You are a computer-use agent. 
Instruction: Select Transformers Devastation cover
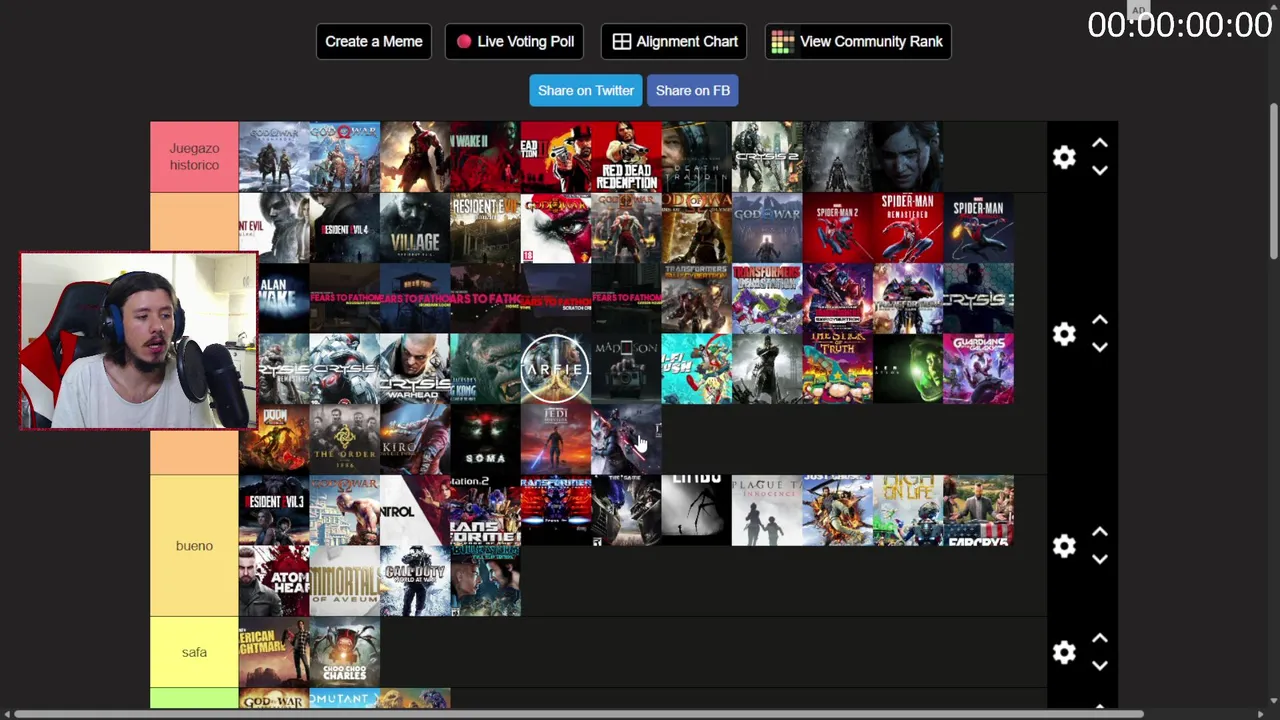[x=767, y=298]
